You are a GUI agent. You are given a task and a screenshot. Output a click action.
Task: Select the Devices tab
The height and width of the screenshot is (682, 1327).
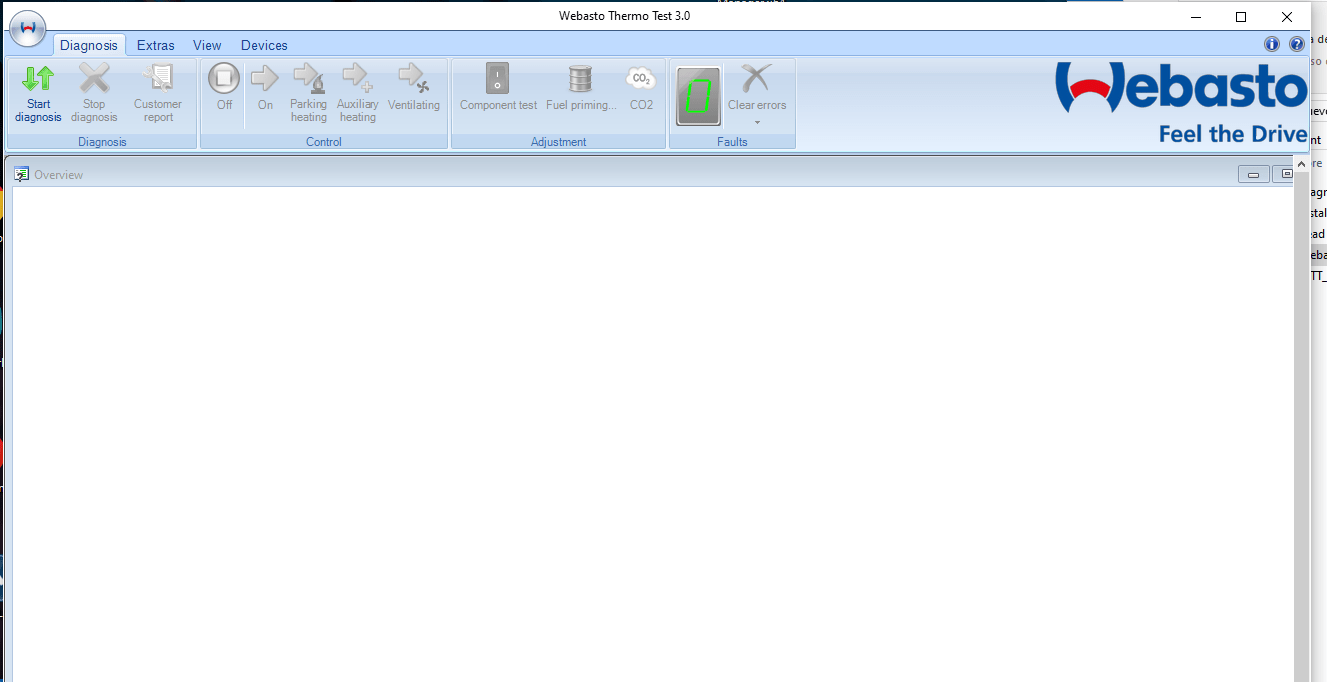click(264, 45)
